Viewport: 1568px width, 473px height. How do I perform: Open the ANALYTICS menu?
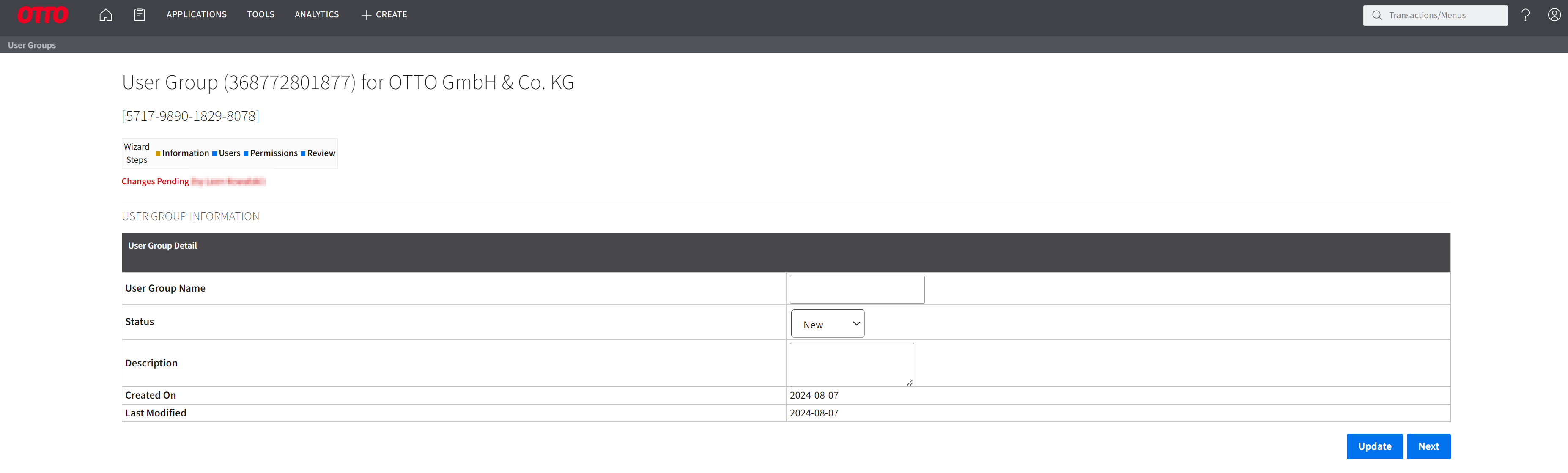coord(317,15)
